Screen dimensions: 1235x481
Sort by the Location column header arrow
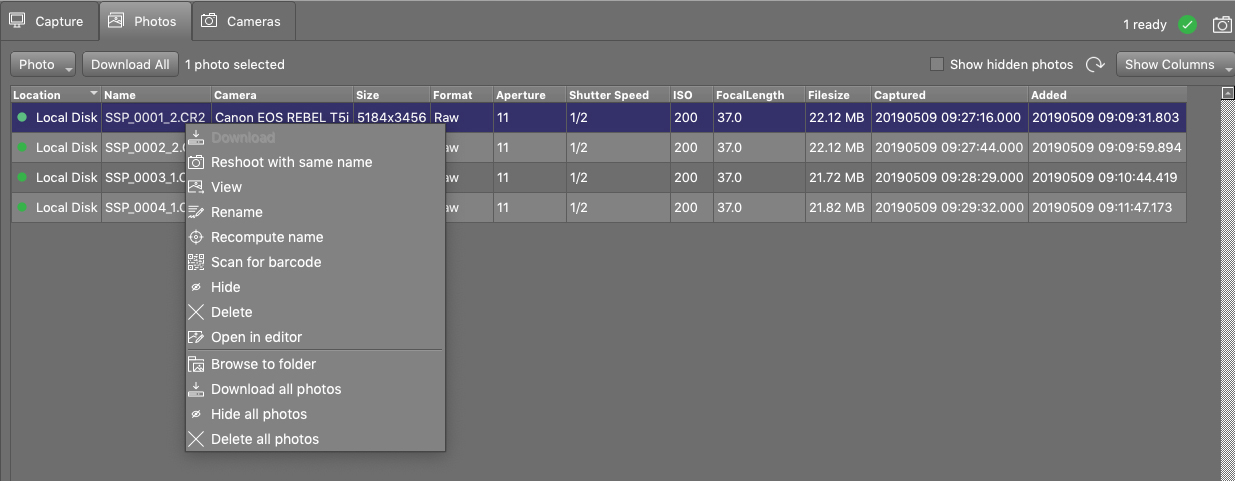point(94,94)
